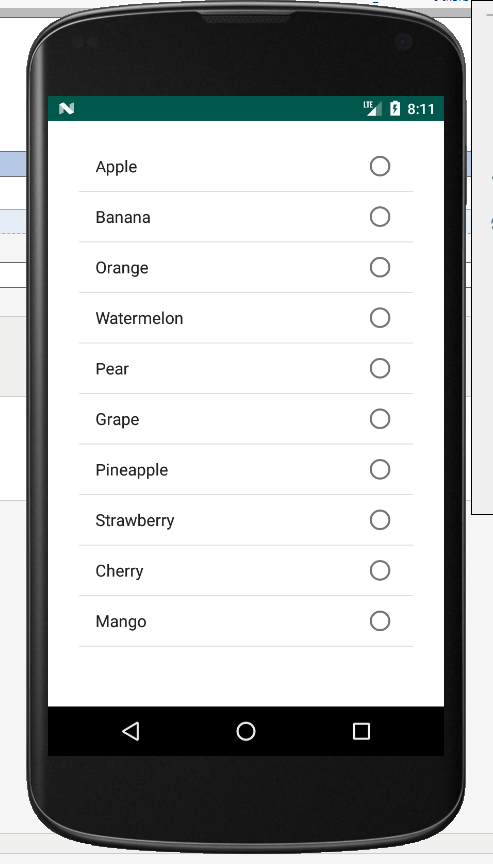Click the LTE signal strength icon
493x864 pixels.
[x=372, y=108]
